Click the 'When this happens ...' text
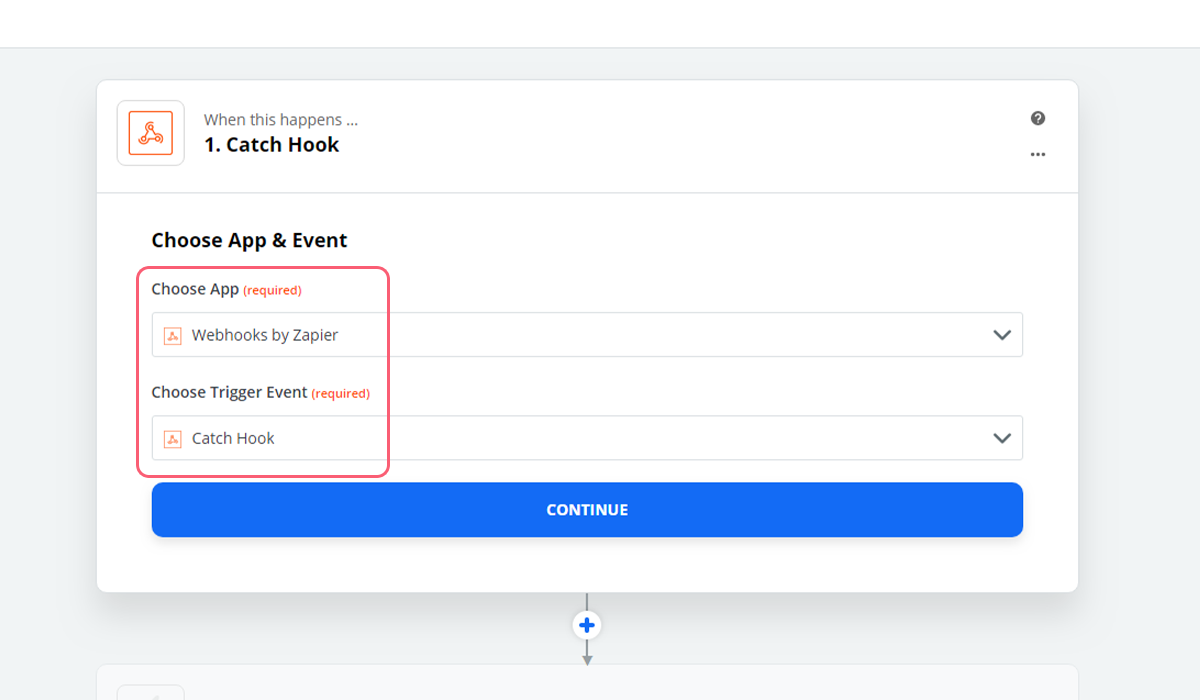 281,120
